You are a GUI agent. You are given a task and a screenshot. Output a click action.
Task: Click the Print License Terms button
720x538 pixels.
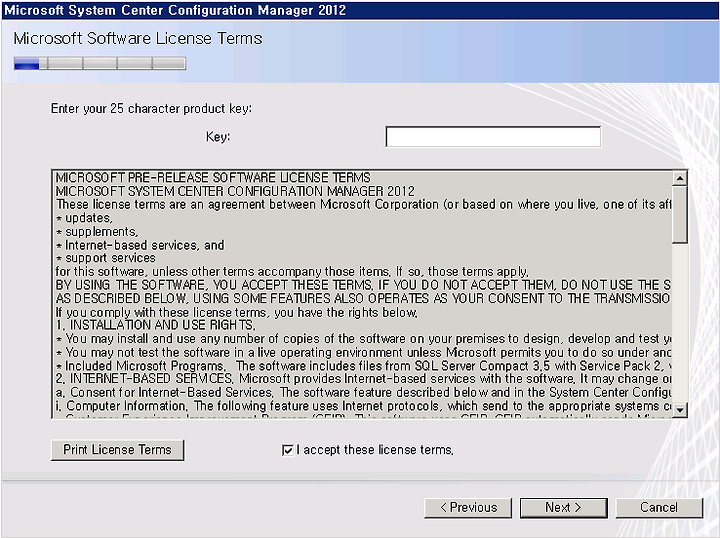(118, 450)
